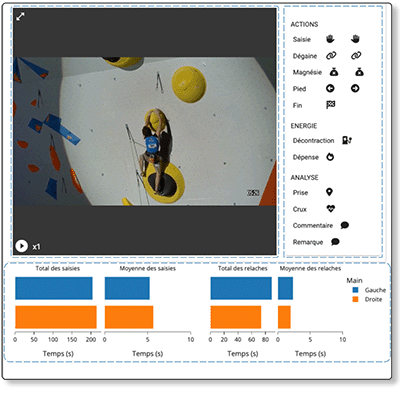Add a Commentaire speech bubble
This screenshot has height=400, width=400.
coord(345,225)
